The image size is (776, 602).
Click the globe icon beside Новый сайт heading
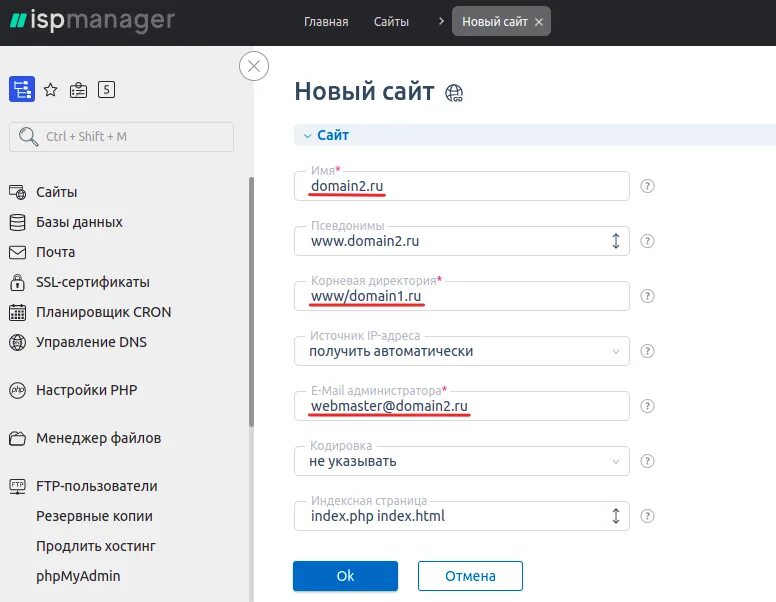coord(456,94)
